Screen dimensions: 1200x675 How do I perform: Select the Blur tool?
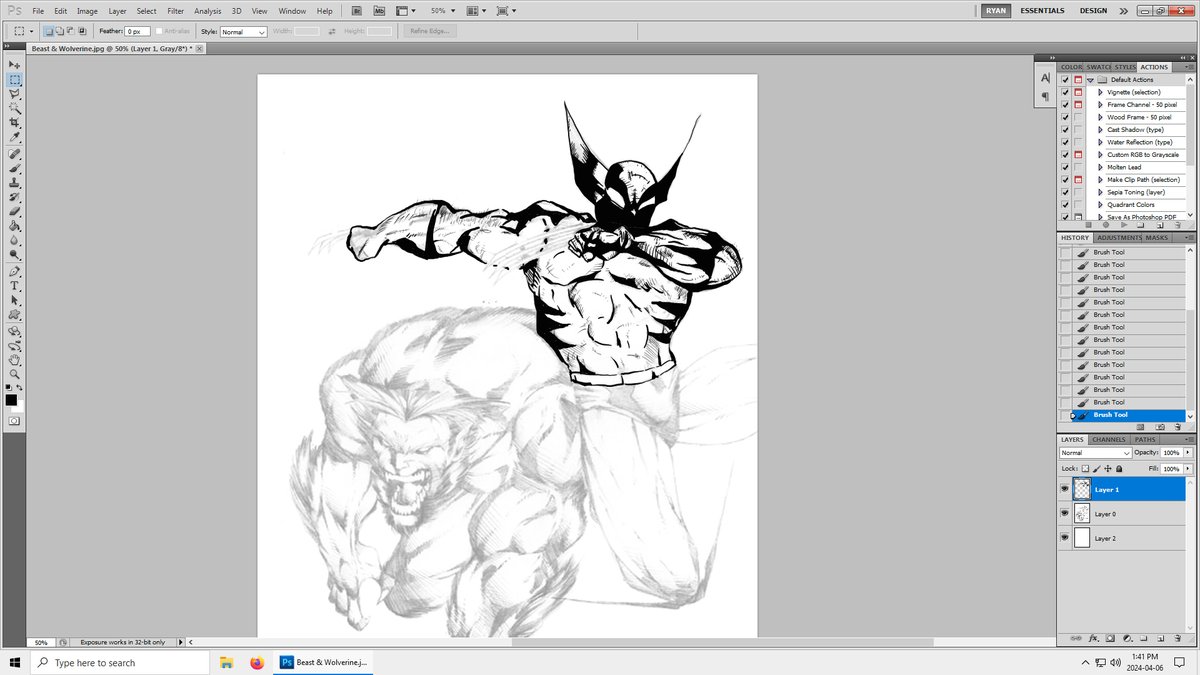(15, 240)
